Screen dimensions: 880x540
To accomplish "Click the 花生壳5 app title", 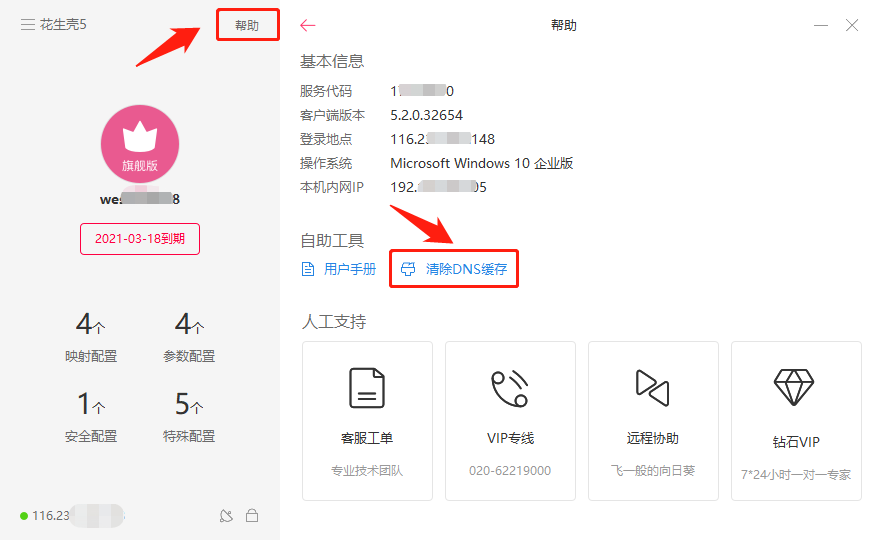I will click(x=63, y=24).
